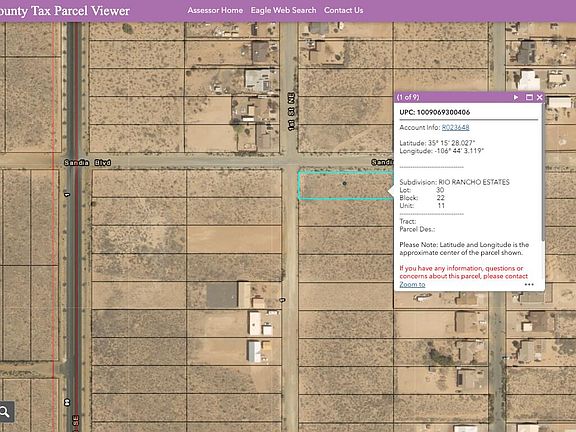This screenshot has height=432, width=576.
Task: Click the Lot: 30 row
Action: (x=422, y=190)
